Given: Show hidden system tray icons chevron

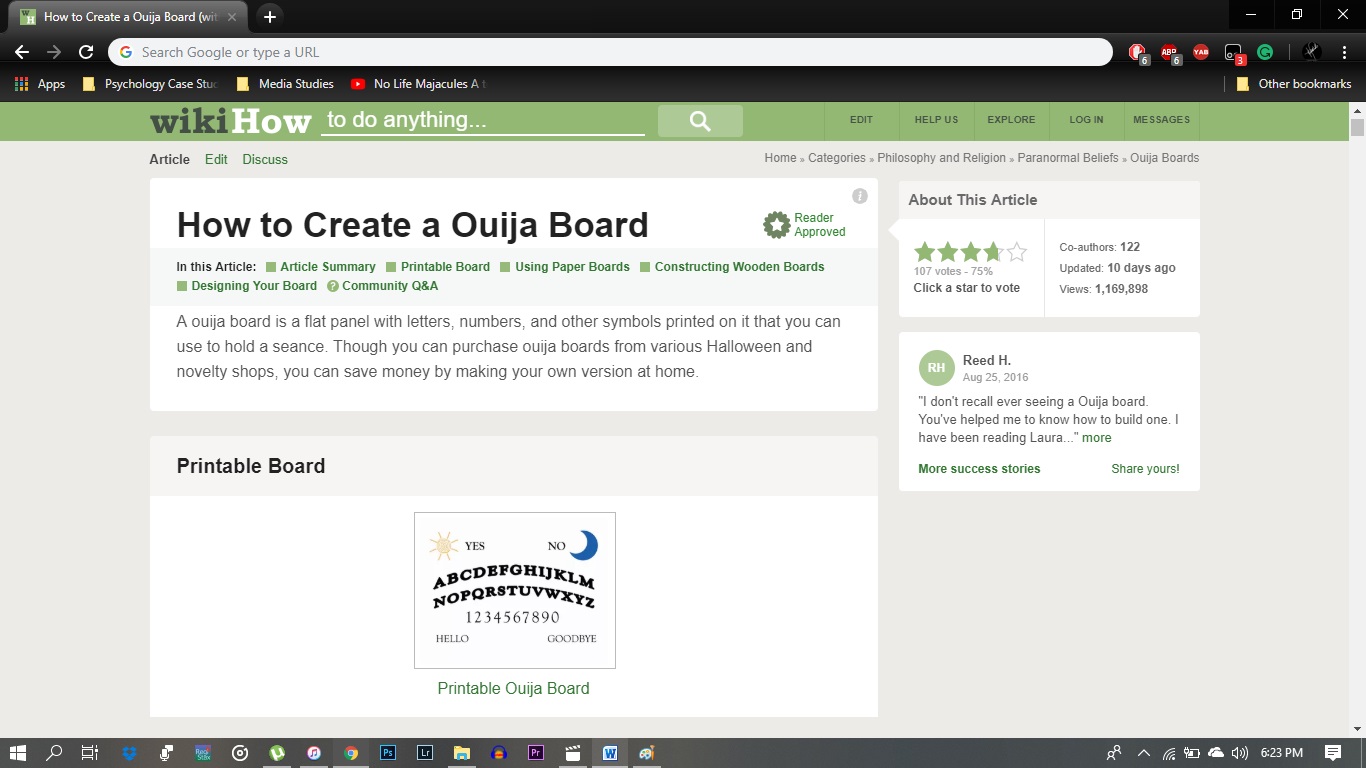Looking at the screenshot, I should coord(1144,753).
